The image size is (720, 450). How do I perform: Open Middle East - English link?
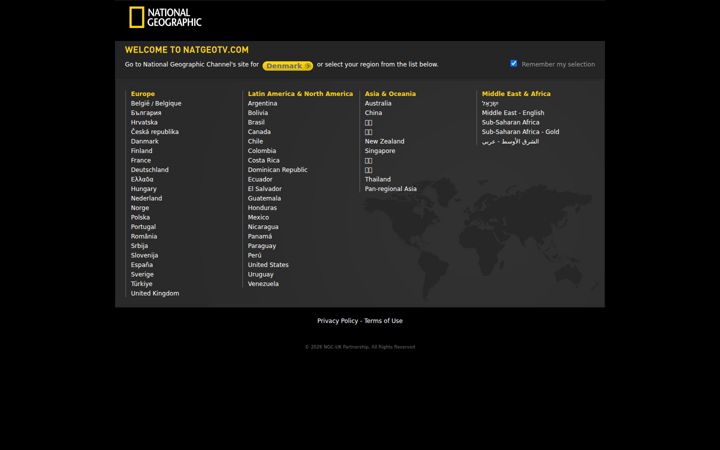[x=513, y=112]
